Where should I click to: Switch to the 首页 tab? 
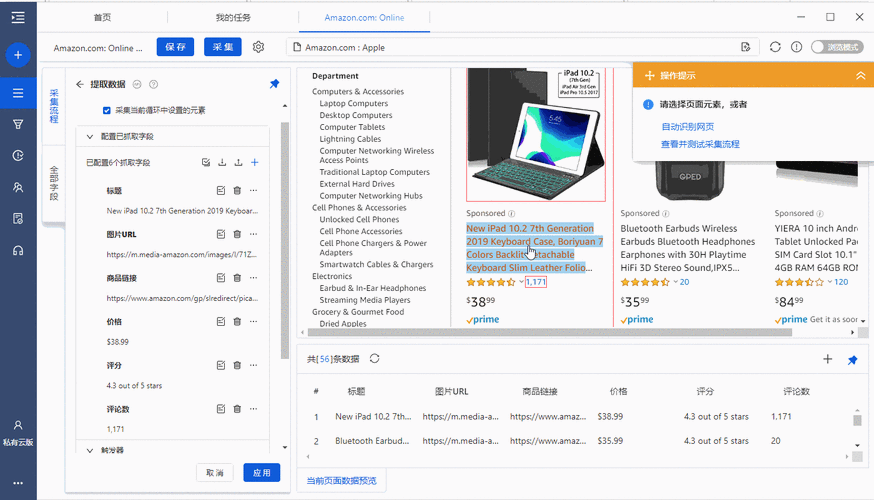tap(103, 18)
